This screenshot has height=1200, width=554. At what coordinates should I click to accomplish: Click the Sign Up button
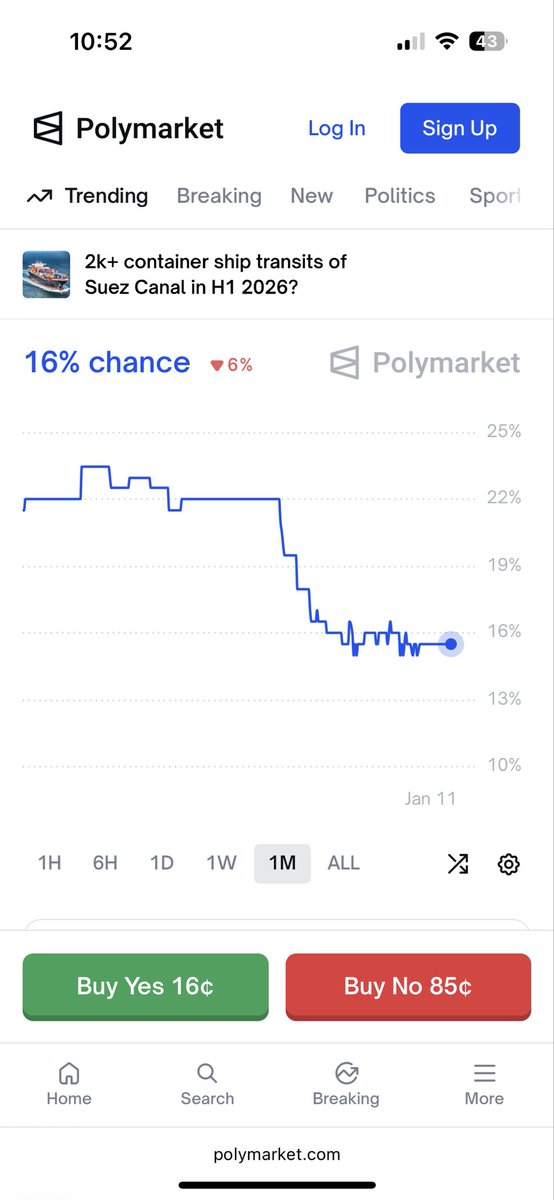460,128
